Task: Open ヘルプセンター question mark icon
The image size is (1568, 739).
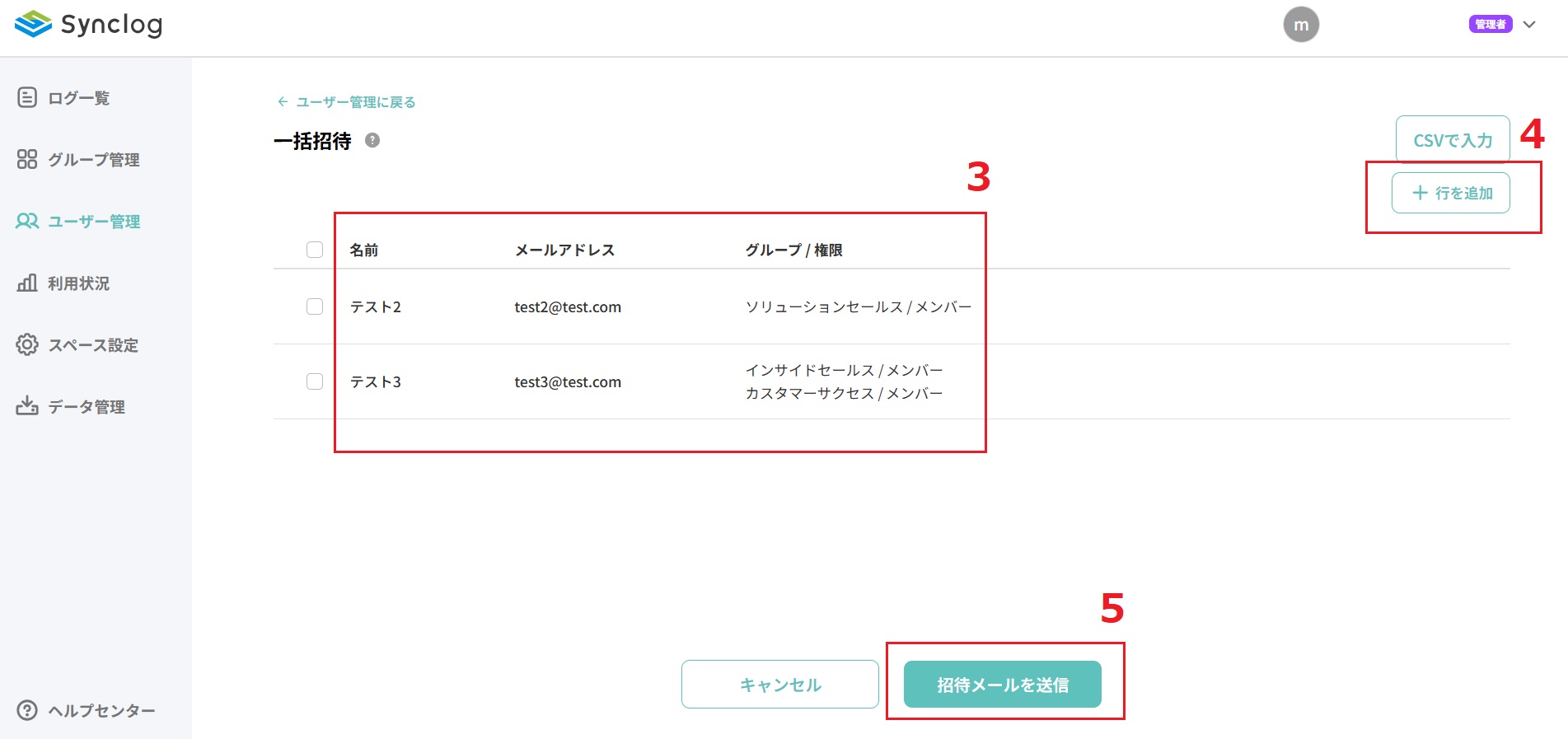Action: click(x=27, y=710)
